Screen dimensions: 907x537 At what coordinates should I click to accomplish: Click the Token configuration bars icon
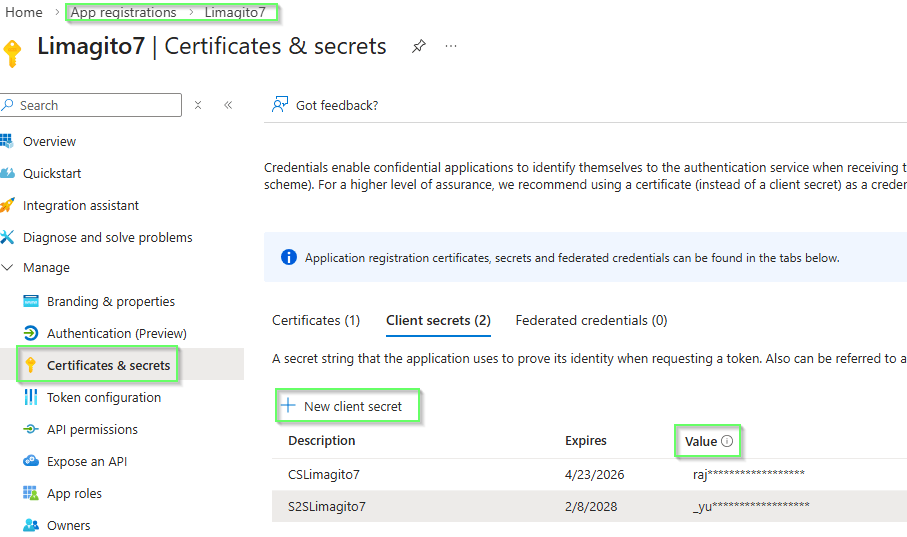[31, 397]
